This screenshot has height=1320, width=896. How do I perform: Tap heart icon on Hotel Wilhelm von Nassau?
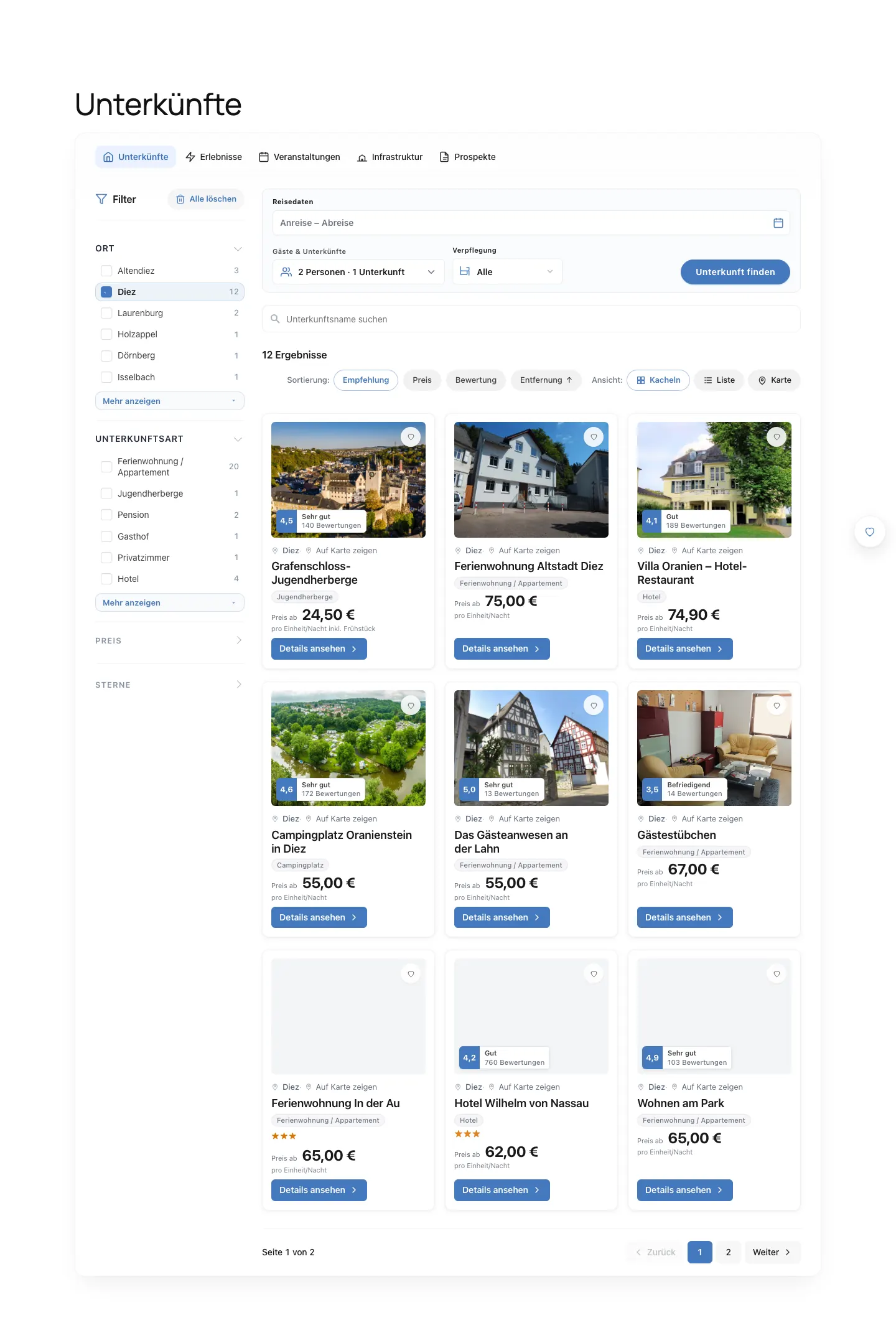coord(594,974)
